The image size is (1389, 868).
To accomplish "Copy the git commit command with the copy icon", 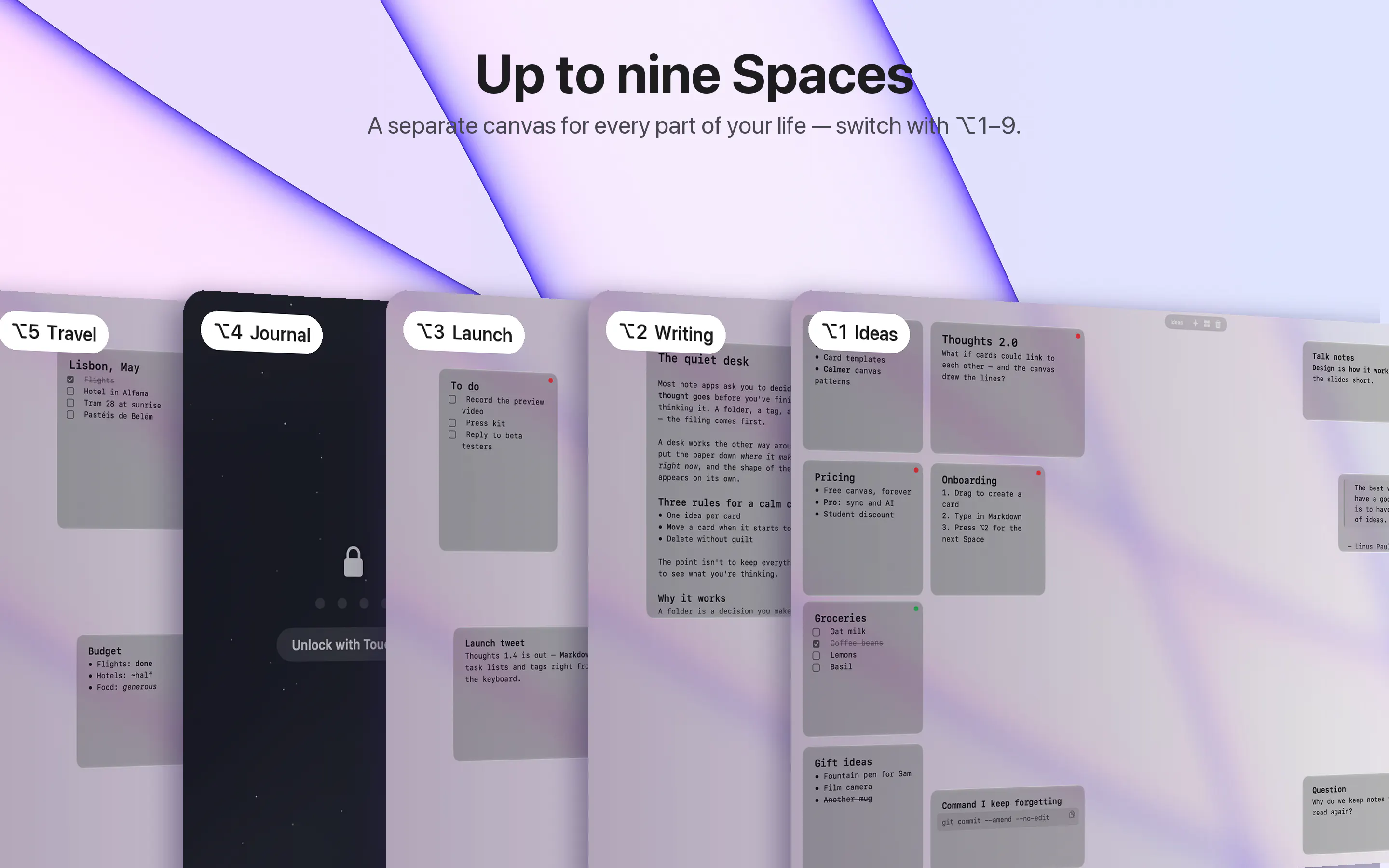I will (x=1072, y=814).
